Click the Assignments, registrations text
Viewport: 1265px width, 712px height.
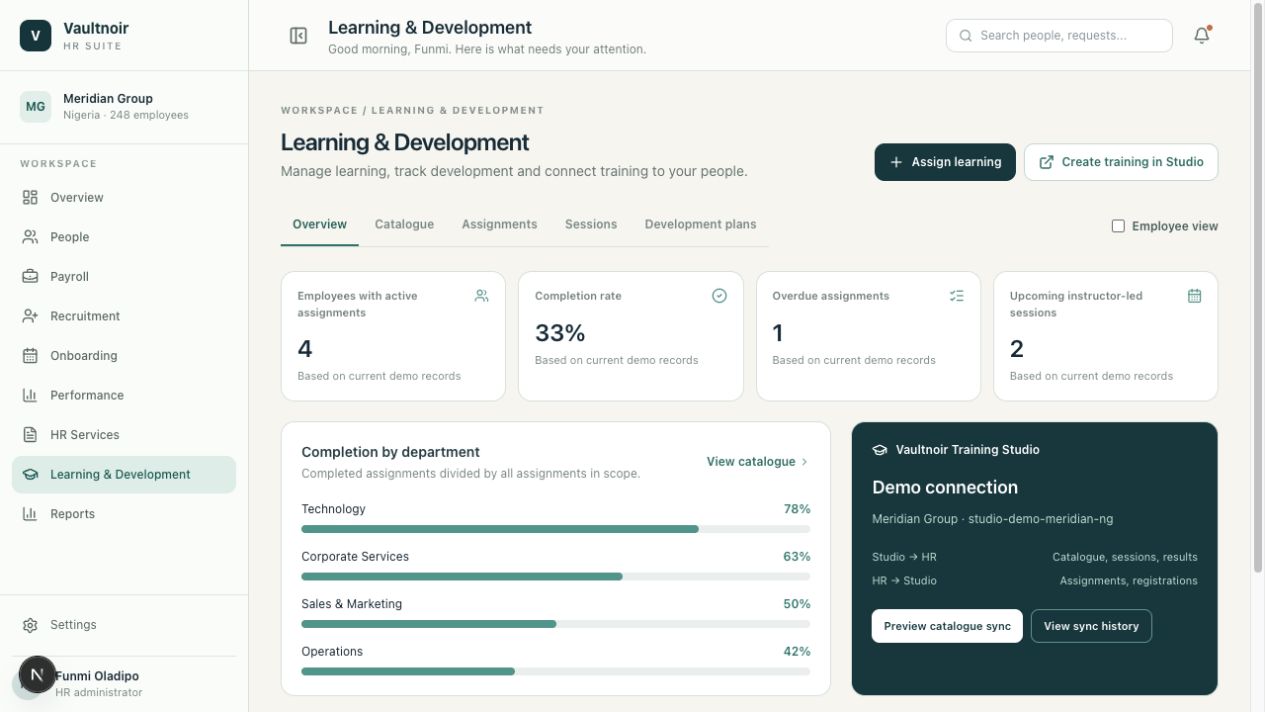(1128, 581)
